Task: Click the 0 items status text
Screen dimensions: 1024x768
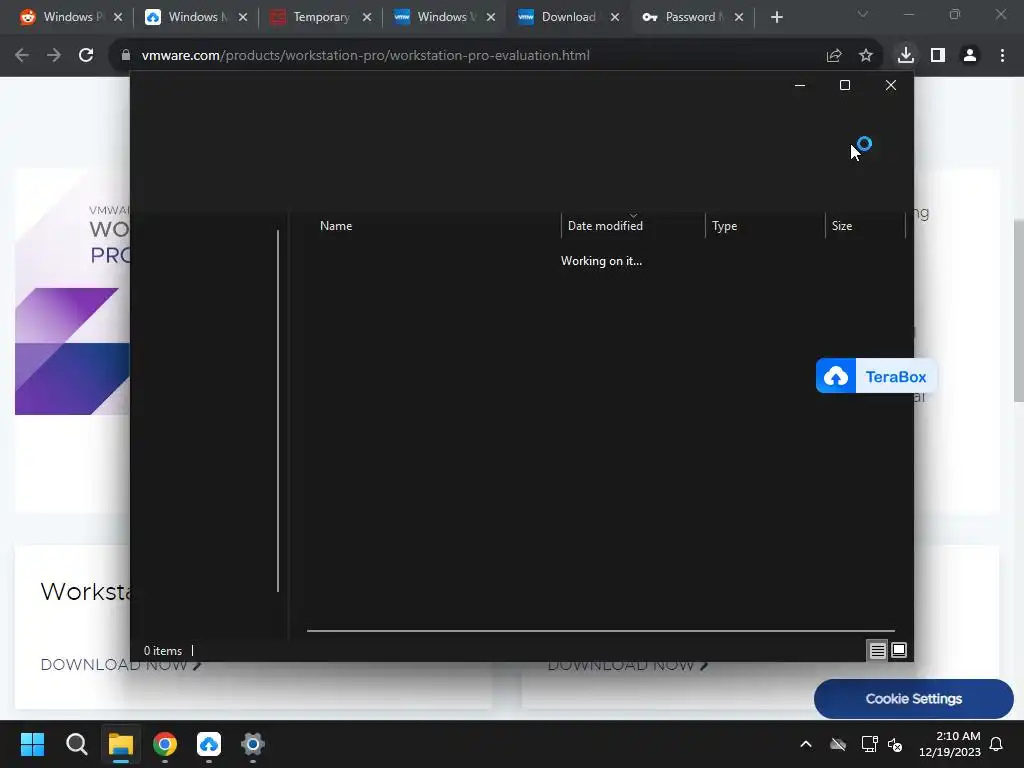Action: click(x=163, y=650)
